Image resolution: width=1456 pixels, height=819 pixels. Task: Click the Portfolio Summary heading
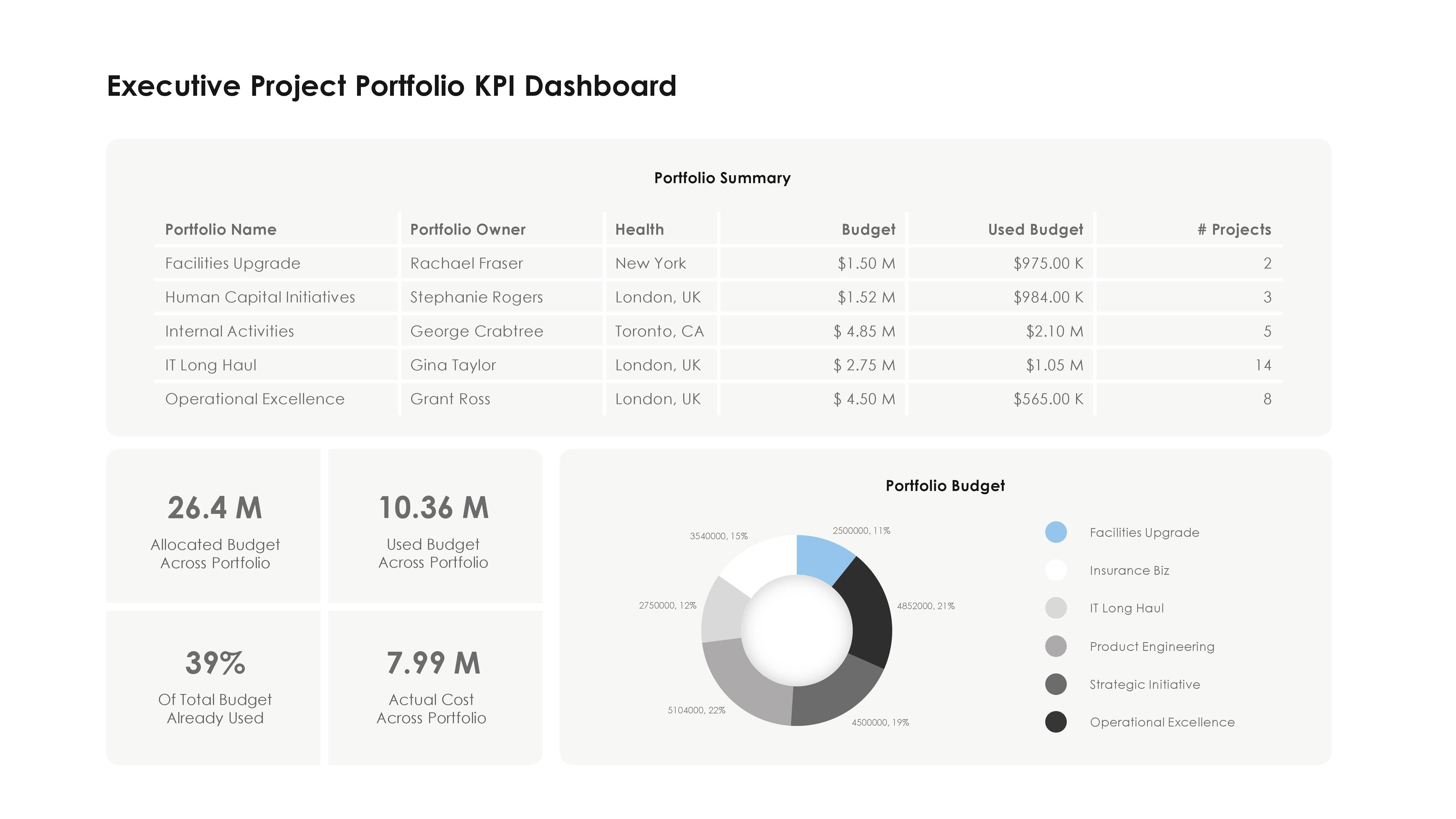[722, 178]
